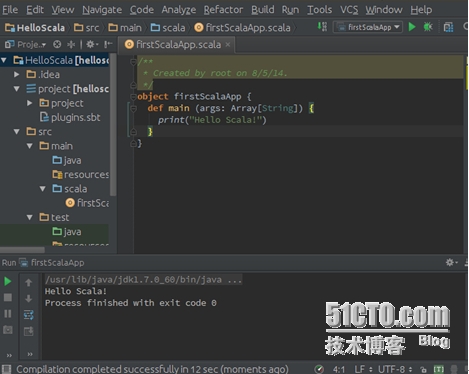Select the java folder under test
Screen dimensions: 469x374
point(67,232)
